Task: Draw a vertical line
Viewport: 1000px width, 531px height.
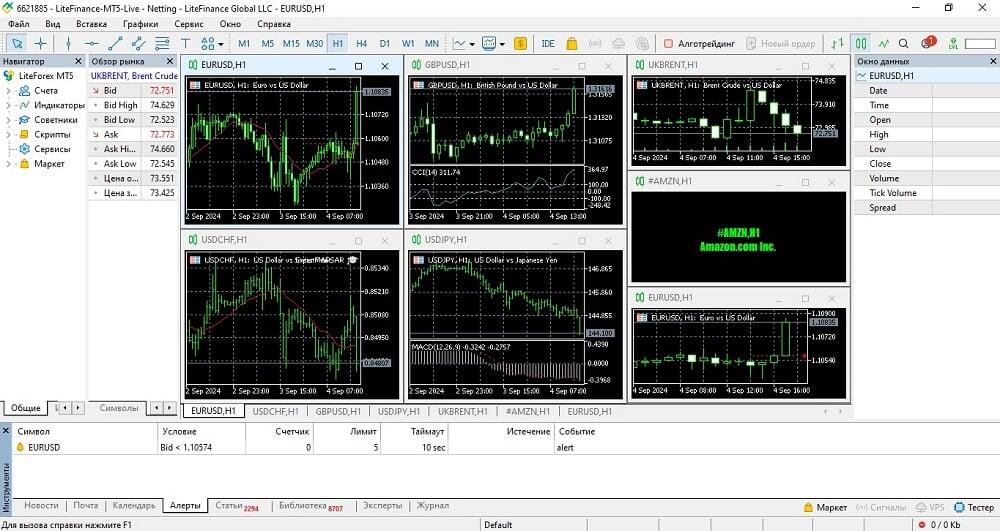Action: pos(68,43)
